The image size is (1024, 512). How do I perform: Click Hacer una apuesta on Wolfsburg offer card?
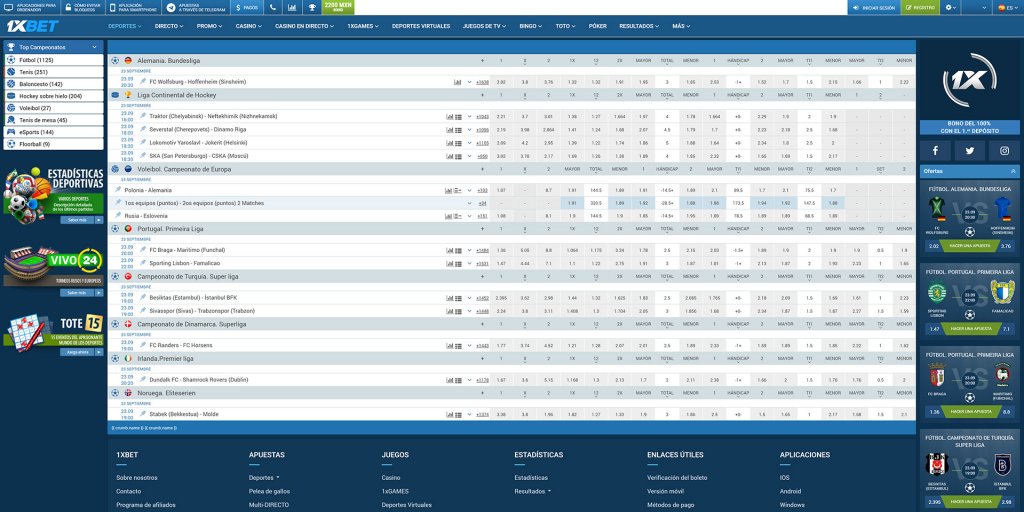(x=969, y=246)
